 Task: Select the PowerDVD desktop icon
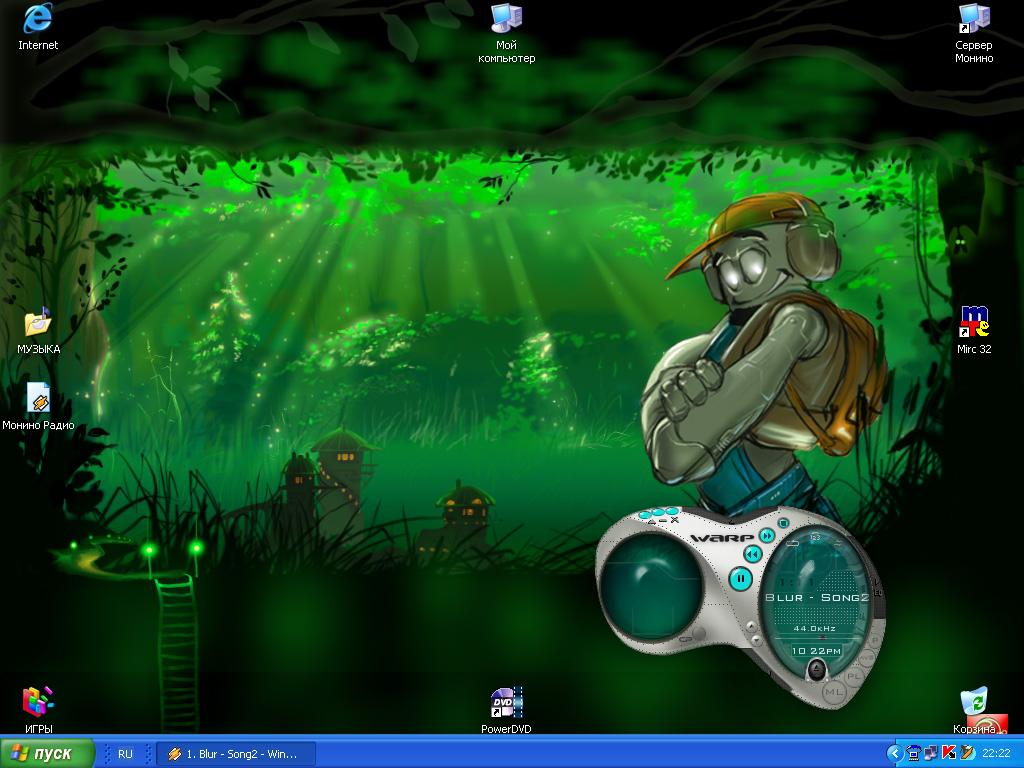pyautogui.click(x=506, y=710)
